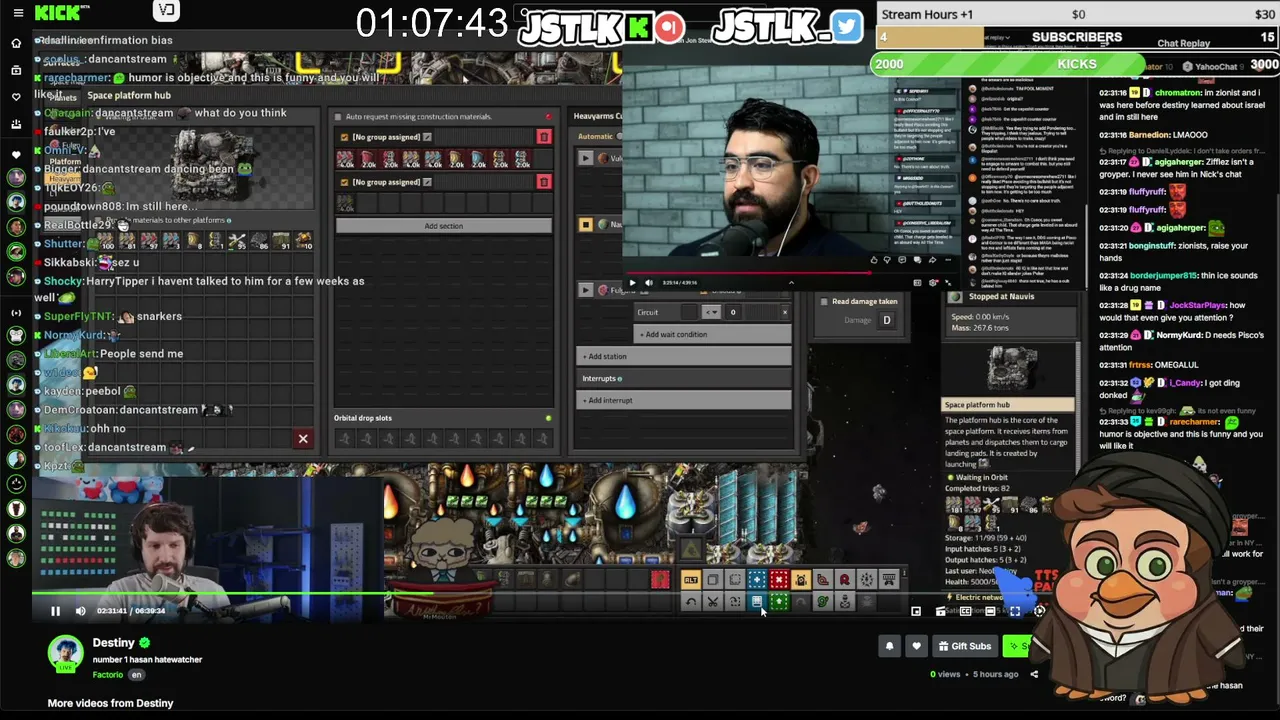Click username bonginstuff in chat
Viewport: 1280px width, 720px height.
coord(1152,245)
